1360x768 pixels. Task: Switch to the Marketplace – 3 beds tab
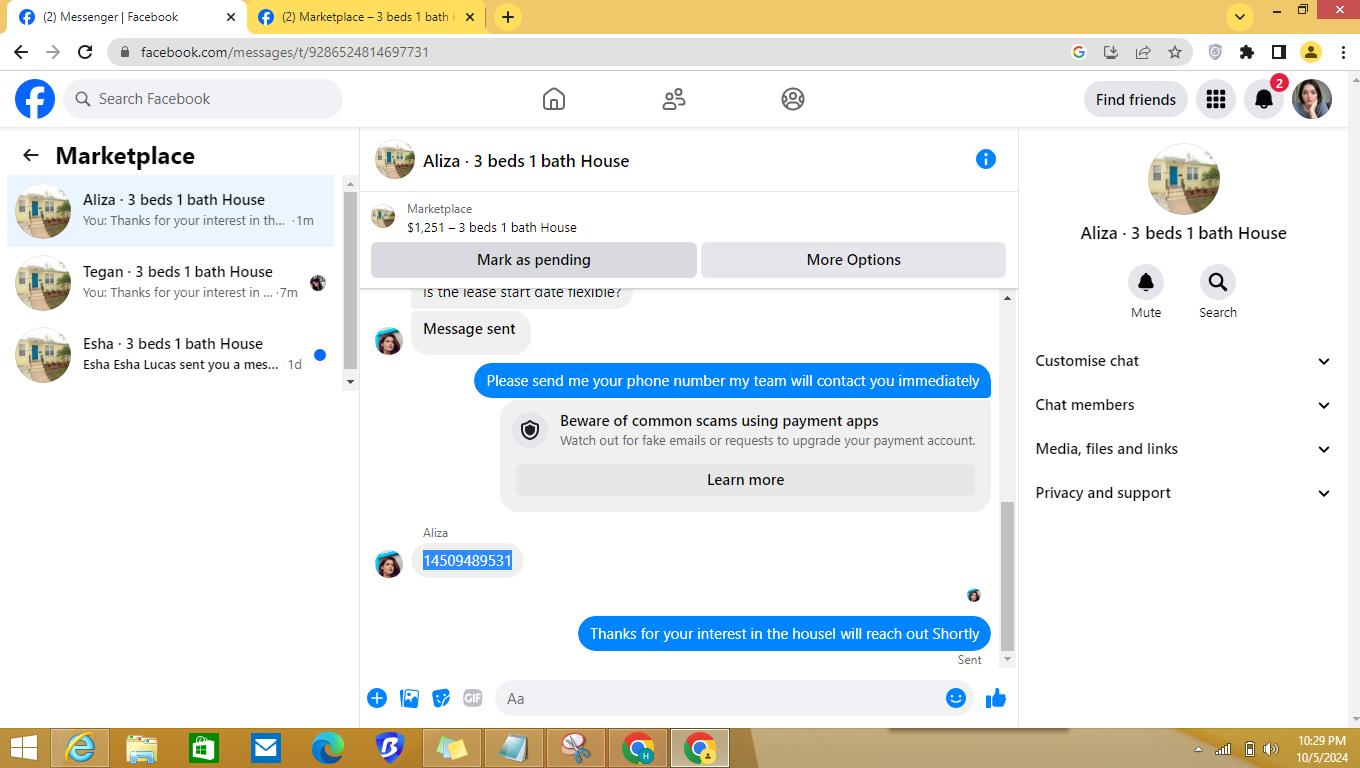click(367, 17)
